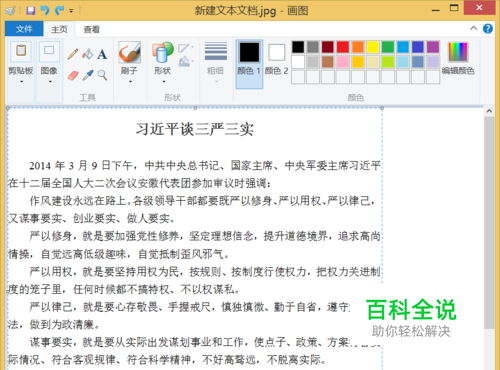Open the Edit colors (编辑颜色) rainbow icon
The width and height of the screenshot is (500, 370).
(458, 52)
